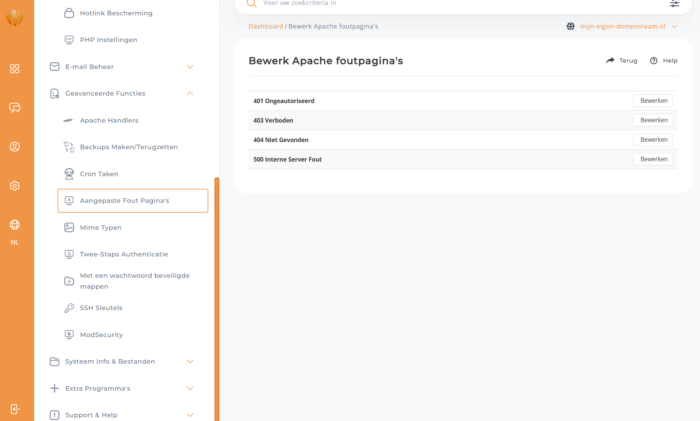
Task: Focus the search criteria input field
Action: point(462,4)
